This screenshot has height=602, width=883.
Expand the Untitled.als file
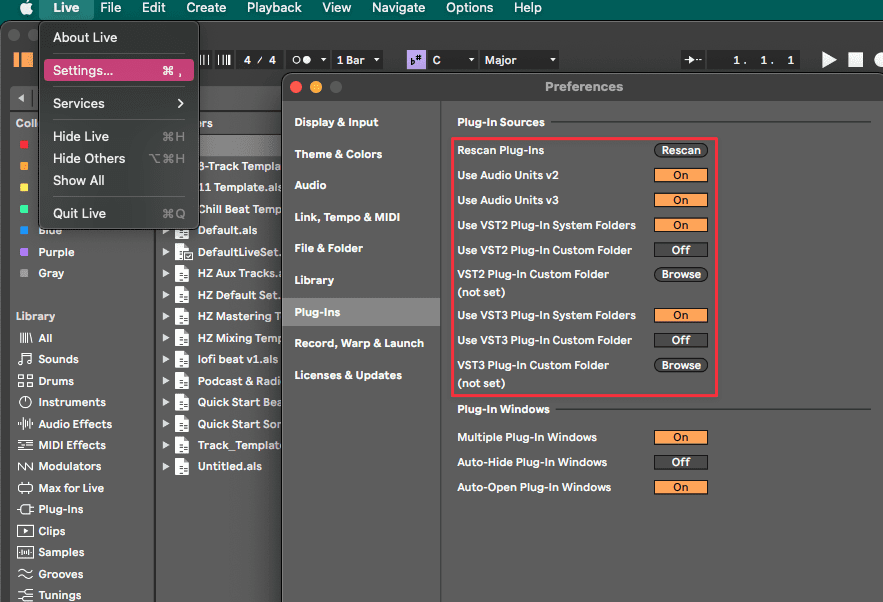point(166,466)
